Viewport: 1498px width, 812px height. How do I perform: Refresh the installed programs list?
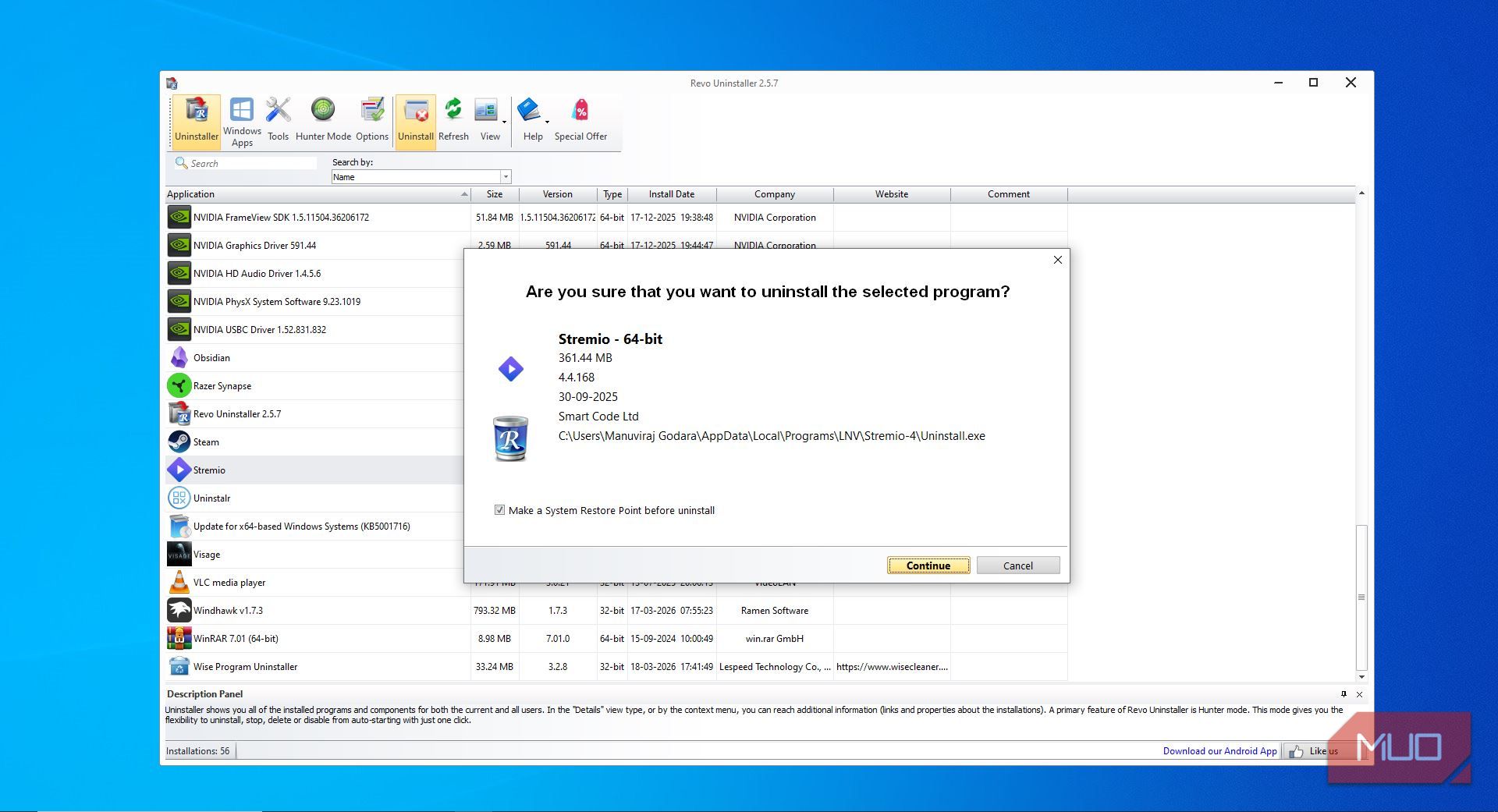(453, 121)
